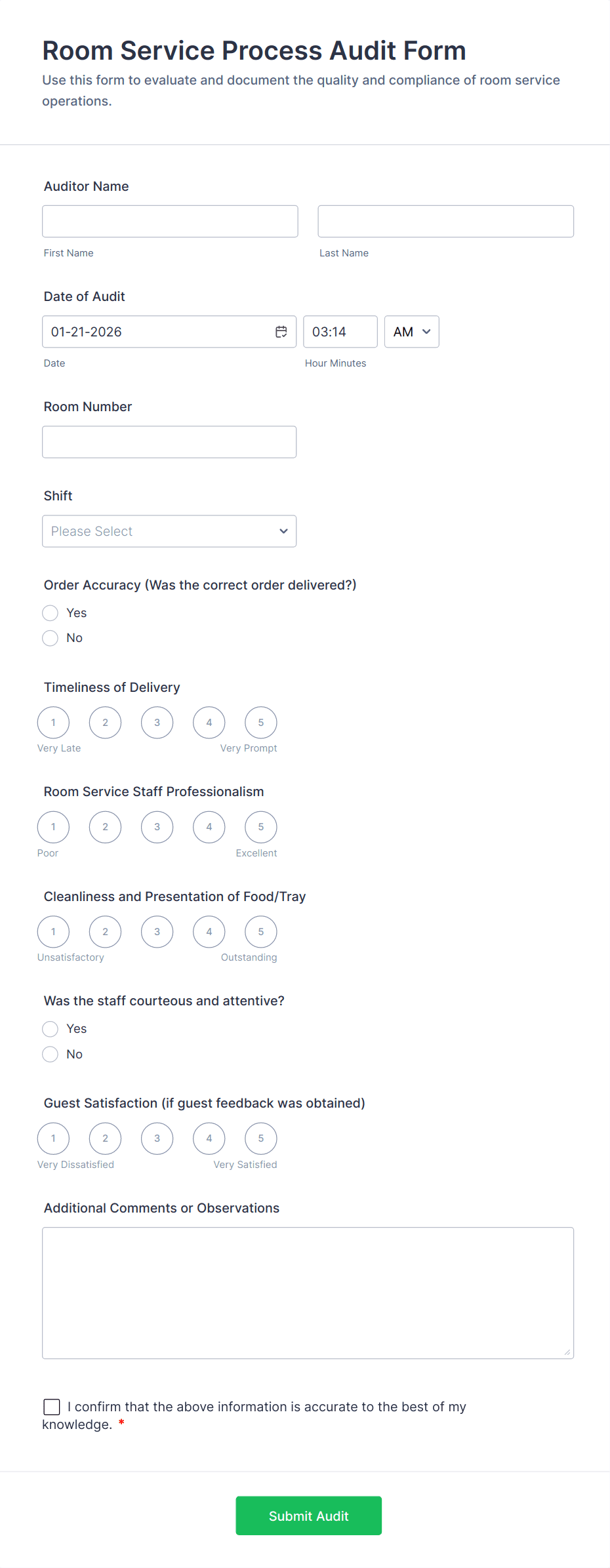Select Yes for Order Accuracy

pyautogui.click(x=50, y=613)
